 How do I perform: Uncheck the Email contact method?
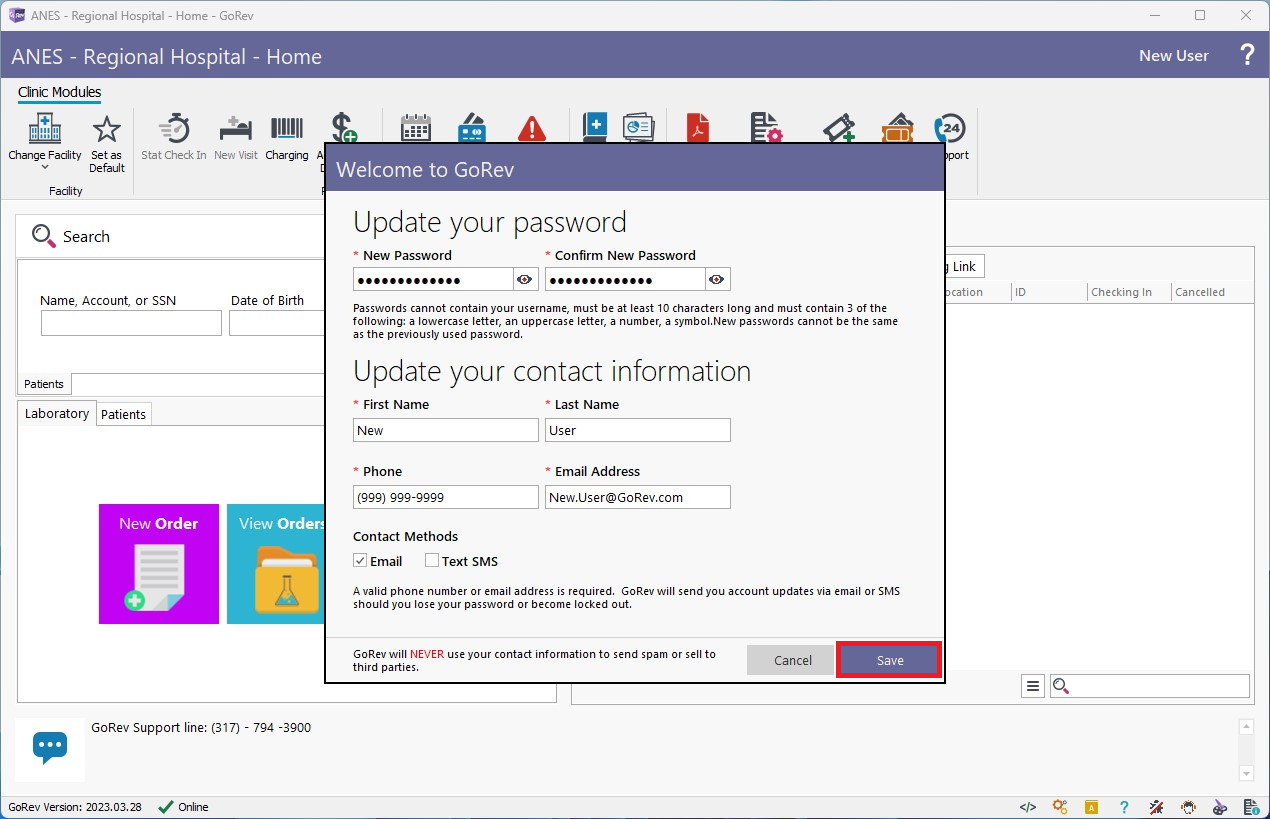[x=360, y=561]
